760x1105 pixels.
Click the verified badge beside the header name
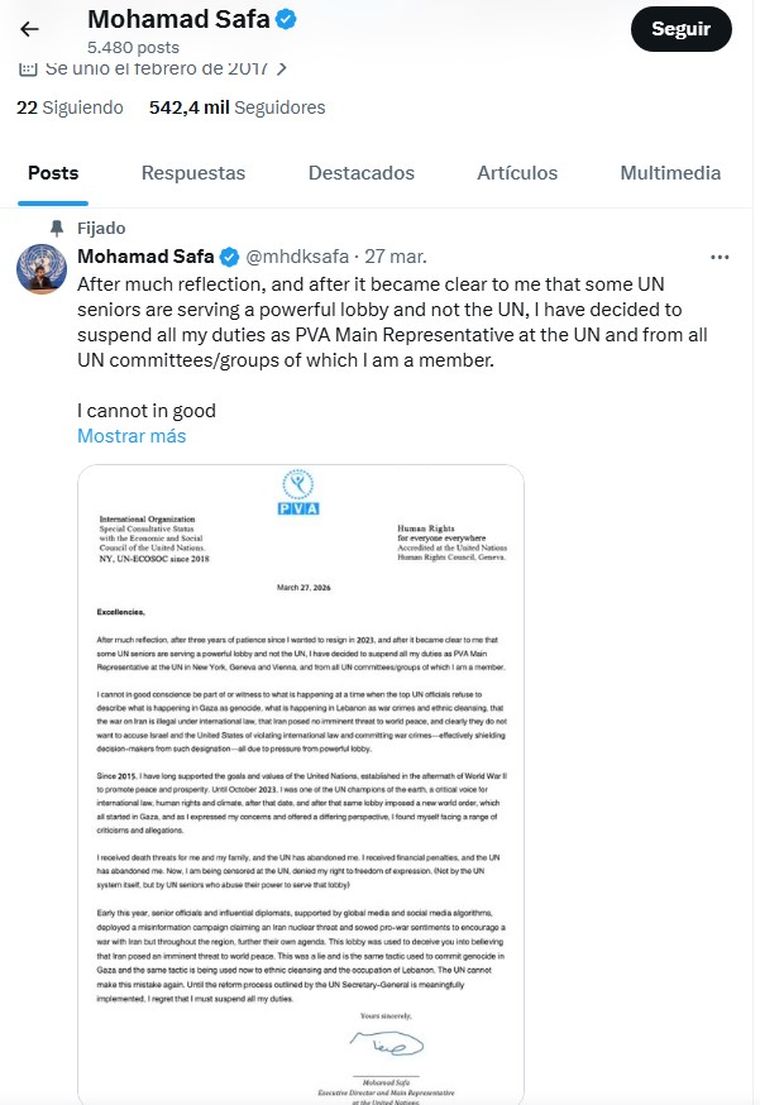[x=285, y=19]
